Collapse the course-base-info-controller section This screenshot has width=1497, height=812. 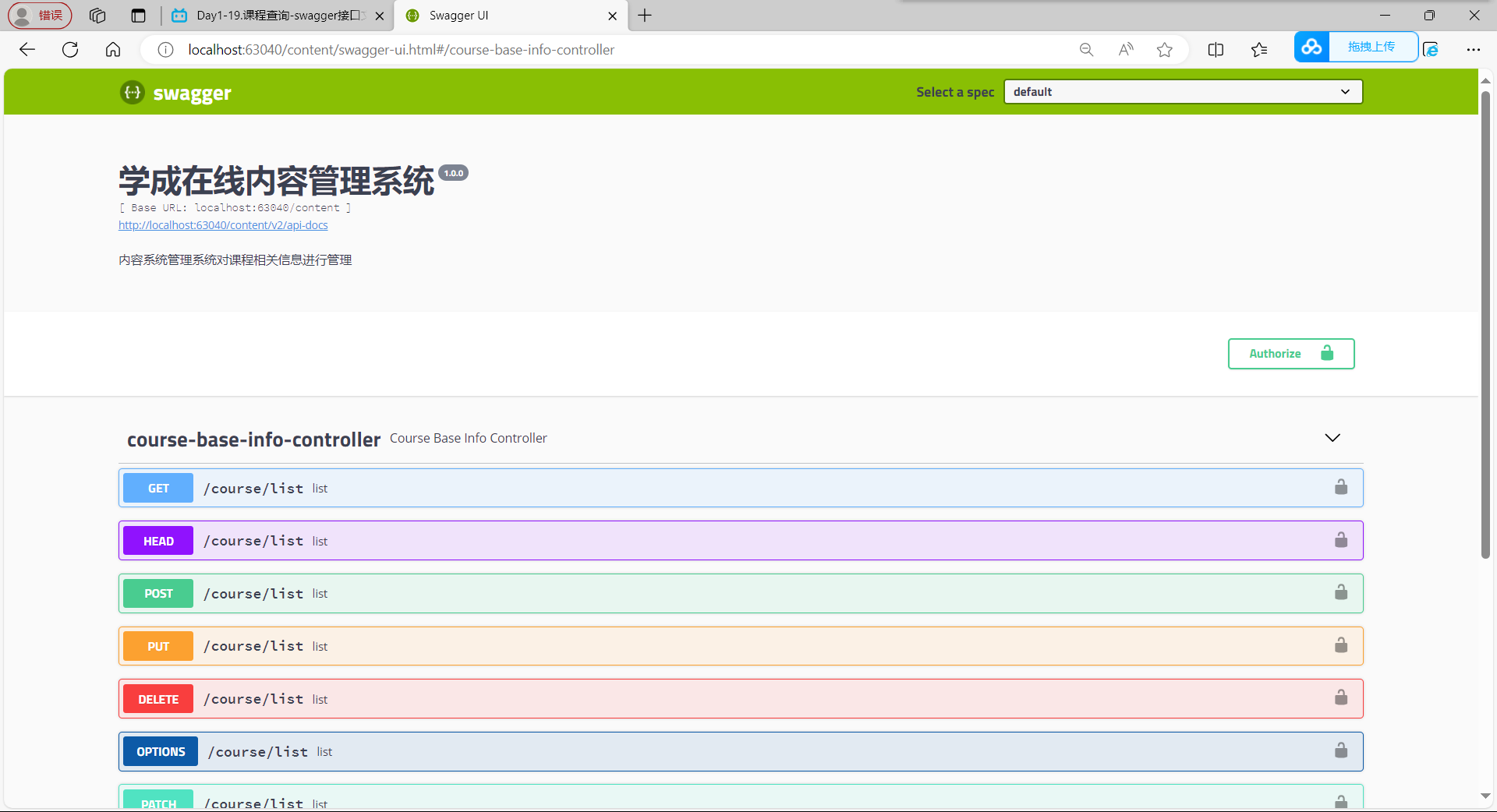1332,438
